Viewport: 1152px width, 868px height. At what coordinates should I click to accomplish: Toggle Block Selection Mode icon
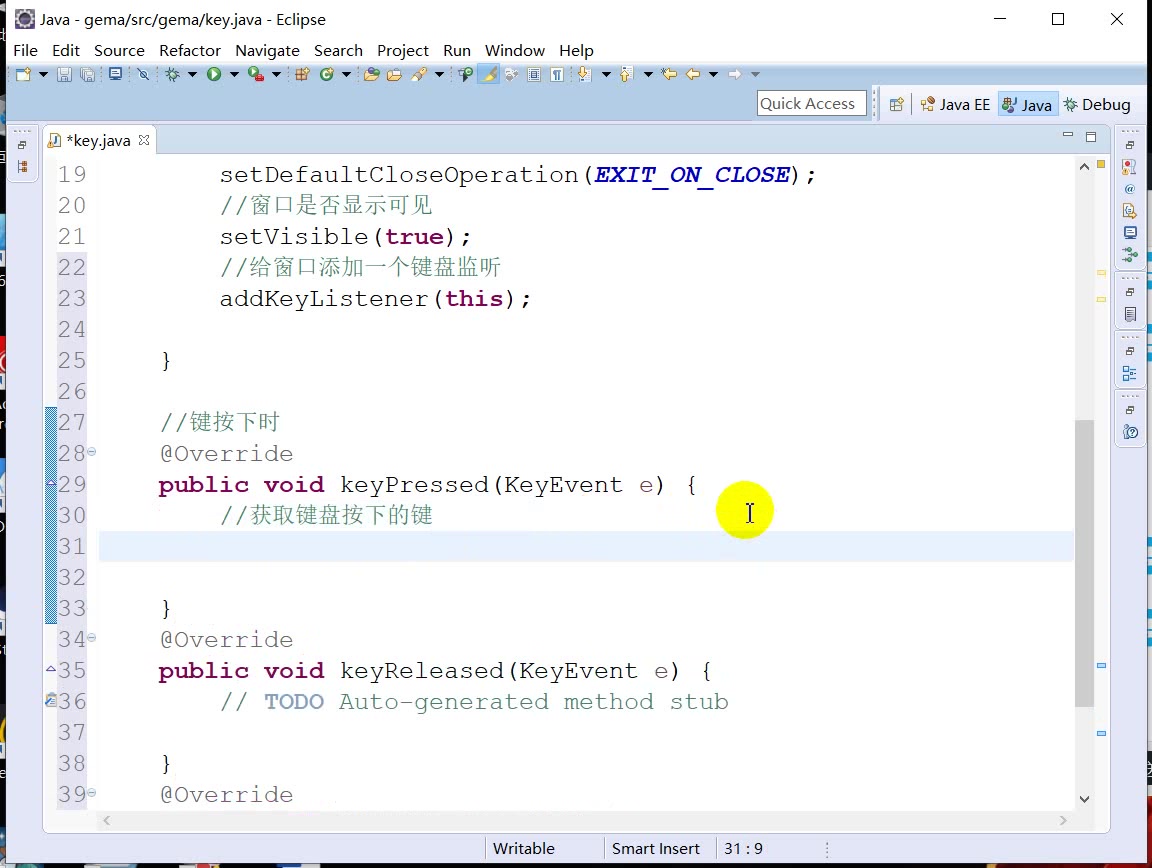pos(534,74)
